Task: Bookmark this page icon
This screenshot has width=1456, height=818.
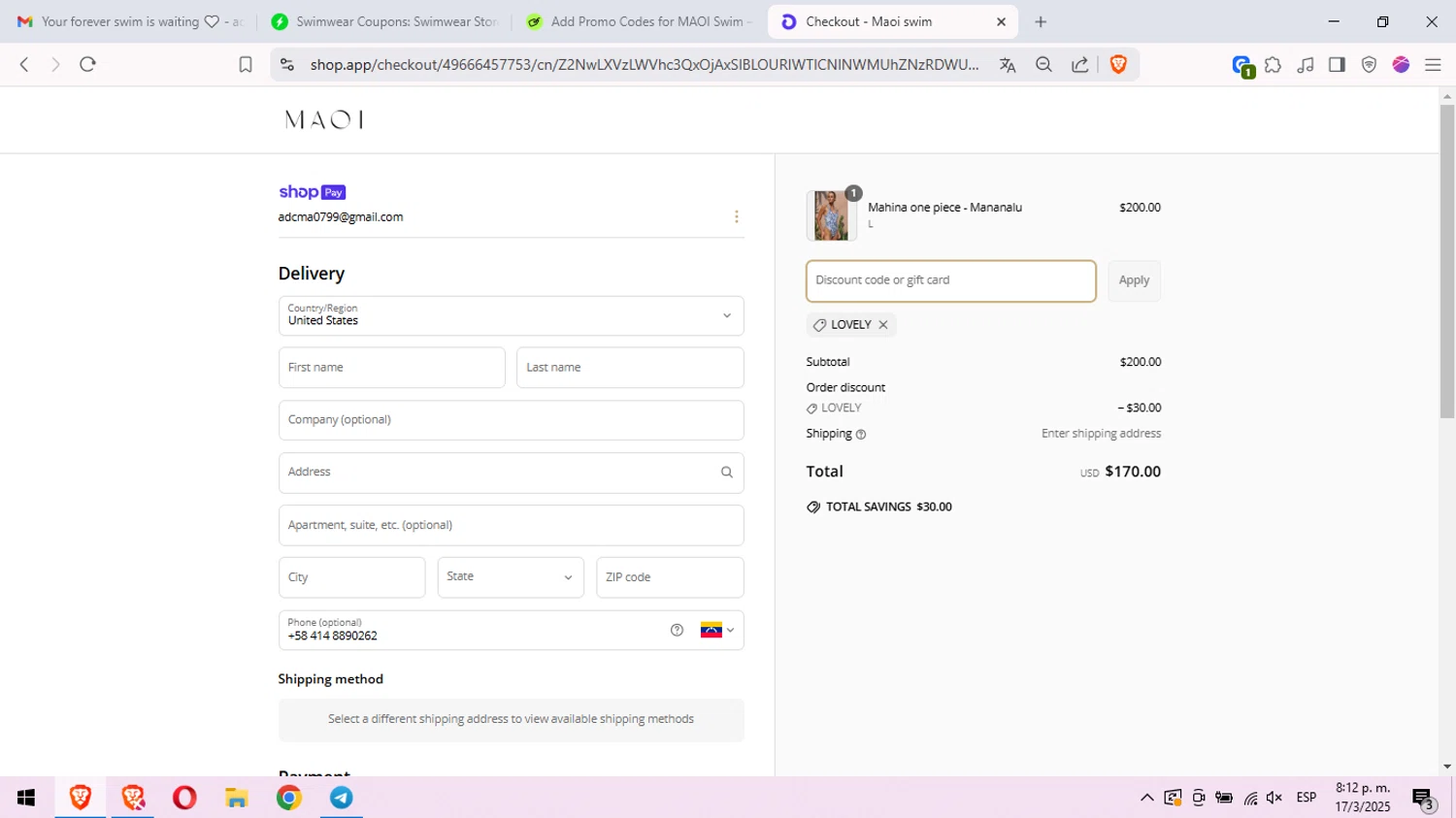Action: [x=246, y=64]
